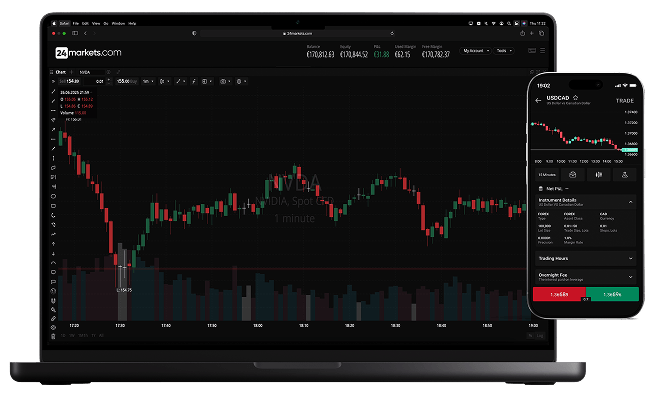This screenshot has width=659, height=395.
Task: Open the Window menu
Action: (x=118, y=24)
